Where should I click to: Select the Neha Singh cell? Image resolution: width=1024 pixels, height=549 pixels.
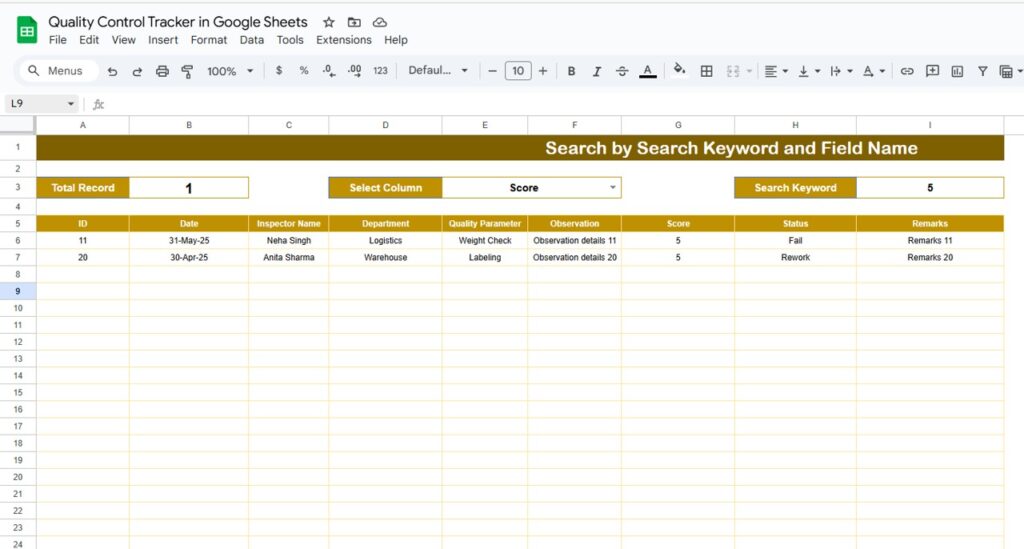point(289,240)
